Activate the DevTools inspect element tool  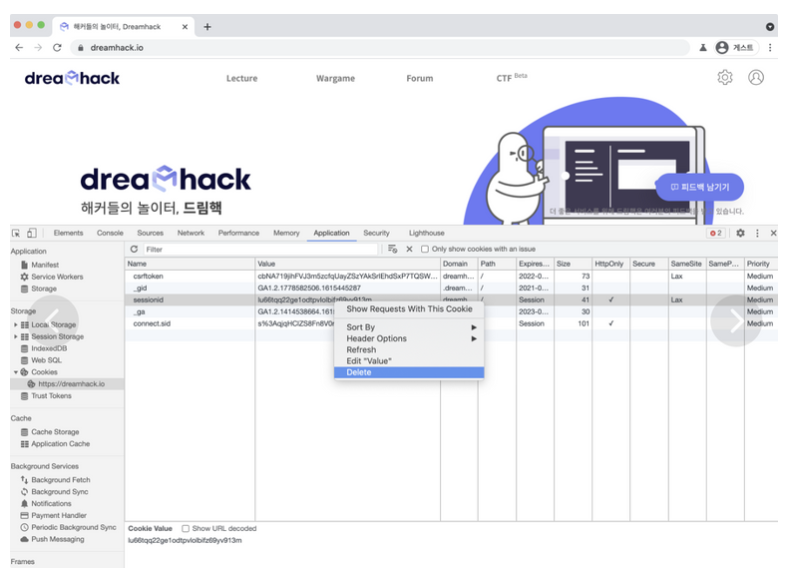pos(16,233)
